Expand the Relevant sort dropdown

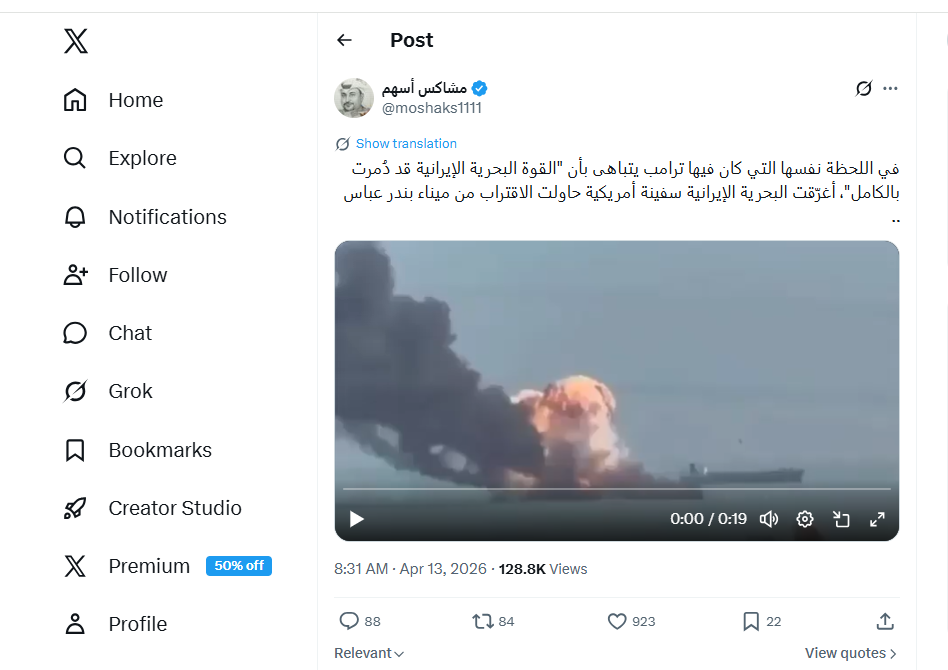point(369,653)
